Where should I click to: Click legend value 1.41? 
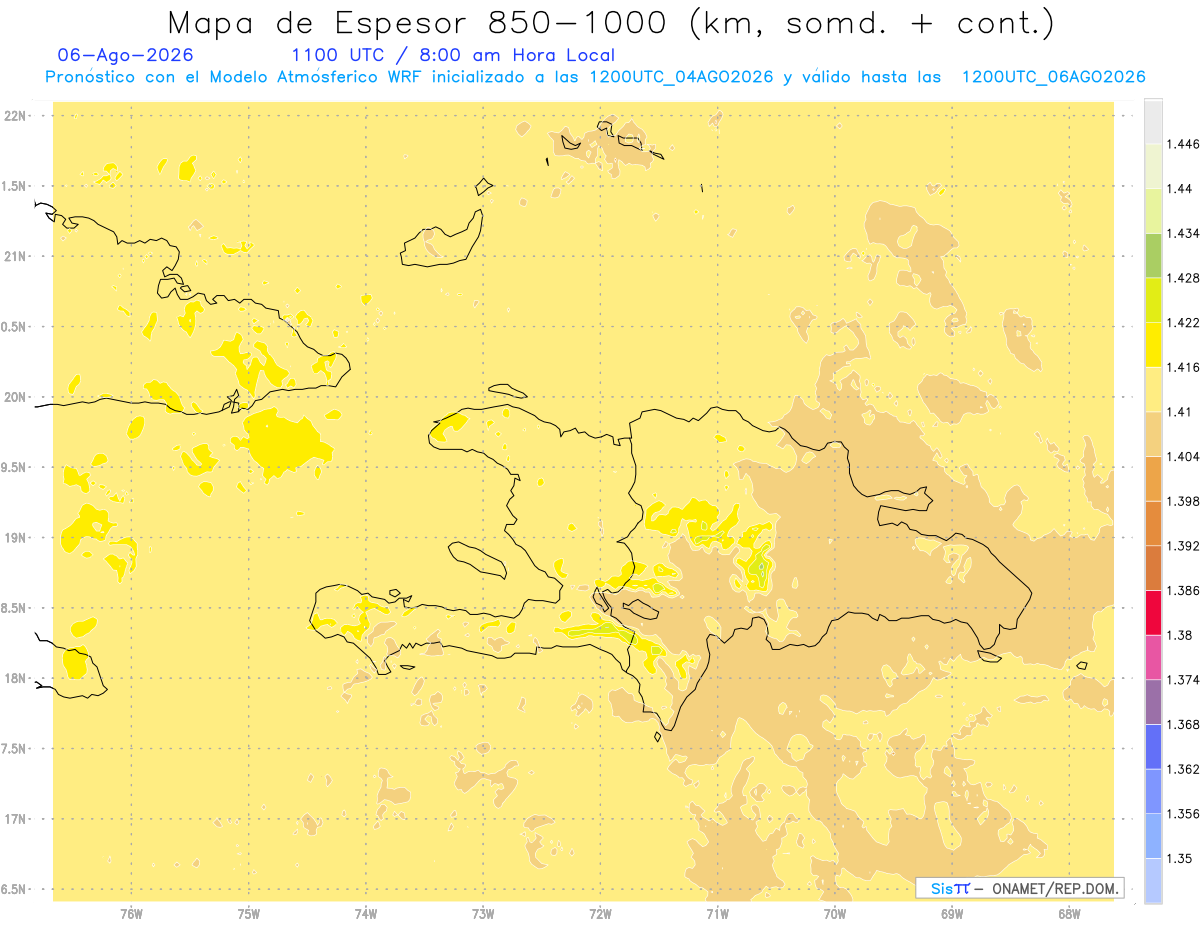point(1179,411)
